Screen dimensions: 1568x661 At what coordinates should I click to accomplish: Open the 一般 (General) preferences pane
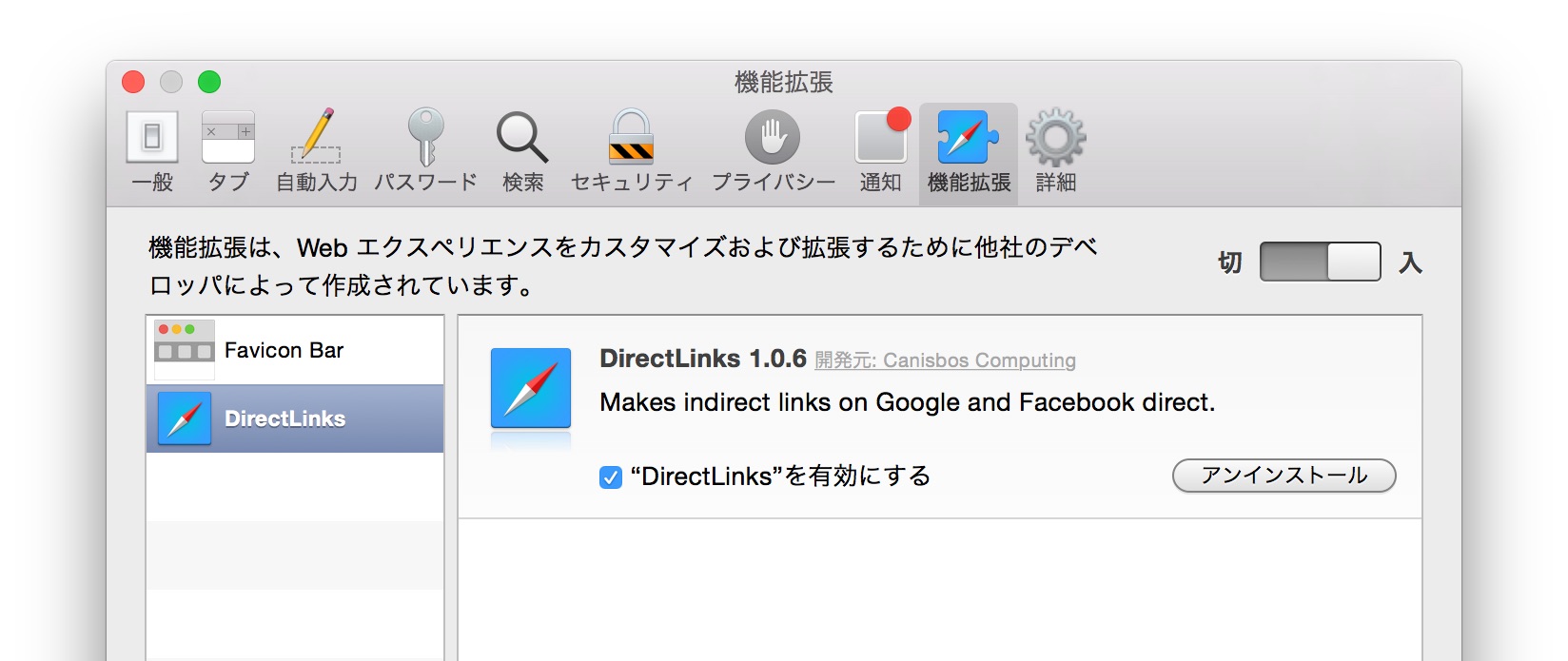tap(152, 150)
